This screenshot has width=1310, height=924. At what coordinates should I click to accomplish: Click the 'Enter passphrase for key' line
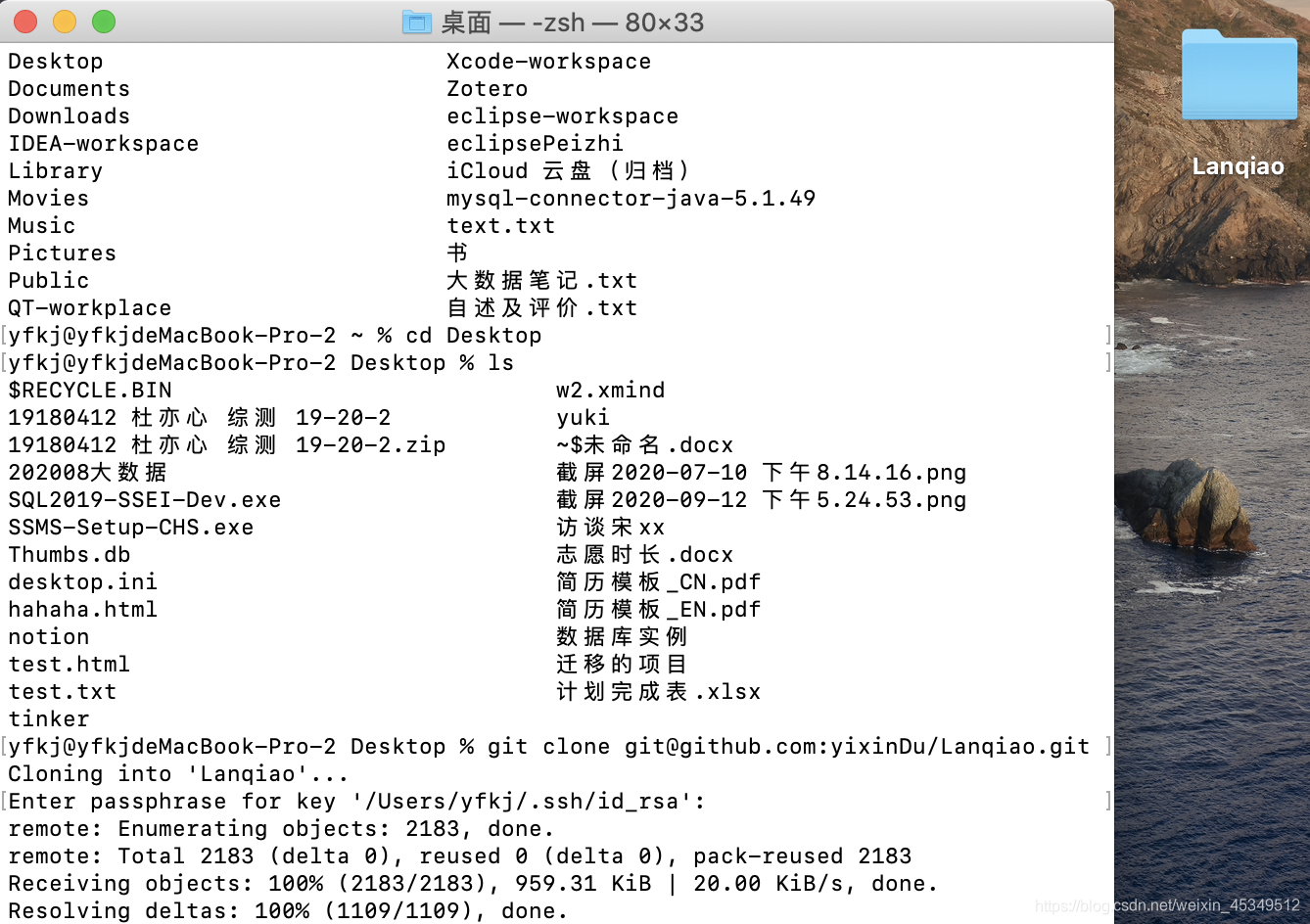pos(357,801)
